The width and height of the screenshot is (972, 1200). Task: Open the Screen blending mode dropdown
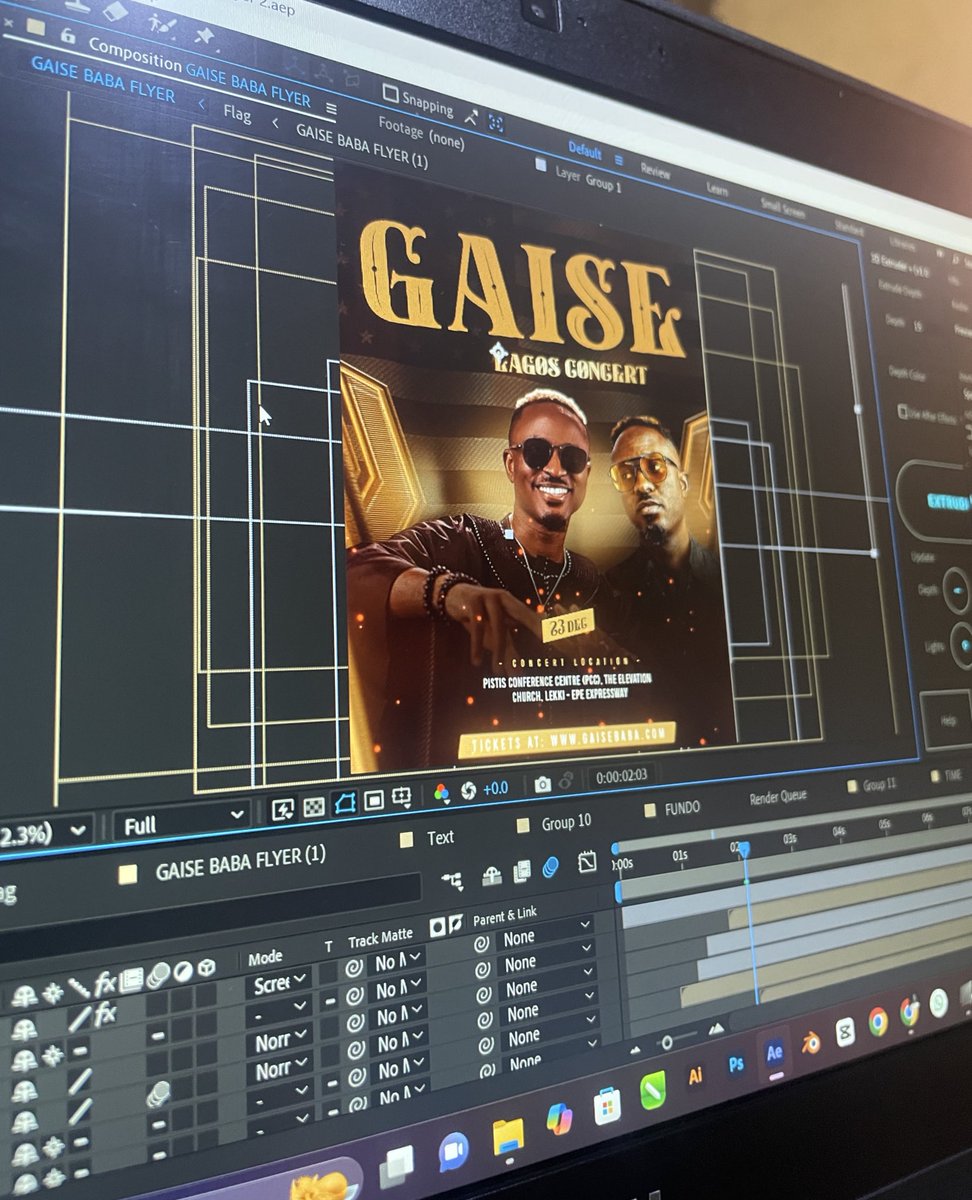point(279,984)
